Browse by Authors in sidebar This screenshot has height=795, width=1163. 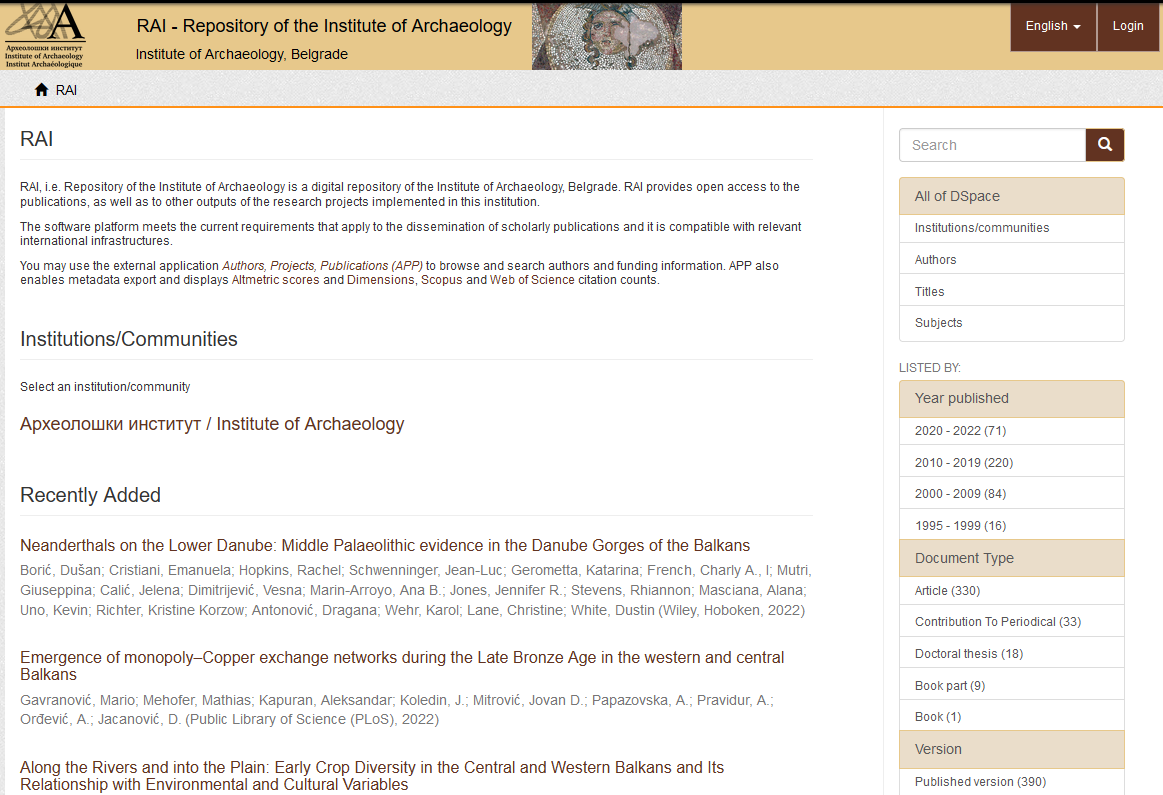tap(935, 260)
